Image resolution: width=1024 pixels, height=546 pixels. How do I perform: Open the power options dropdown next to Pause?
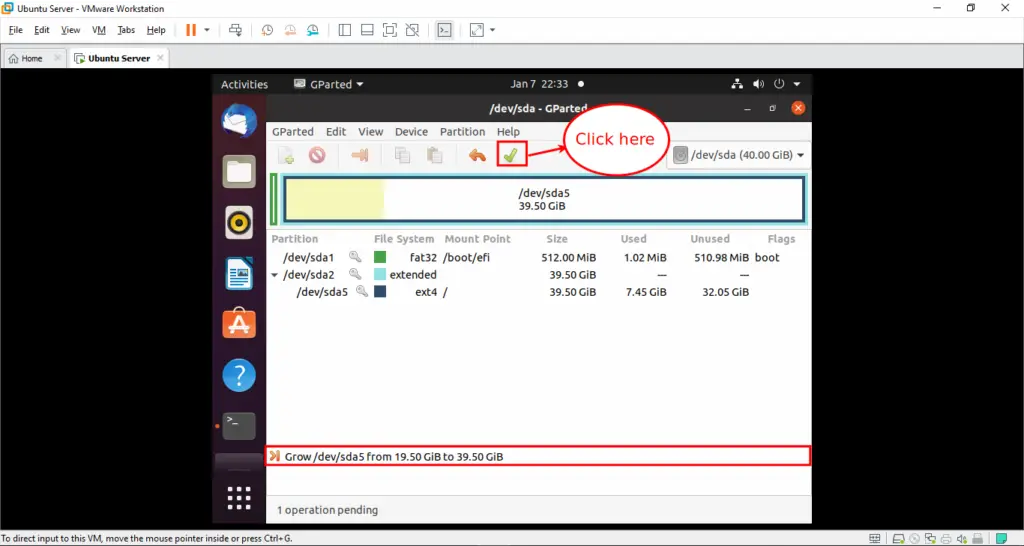(207, 30)
